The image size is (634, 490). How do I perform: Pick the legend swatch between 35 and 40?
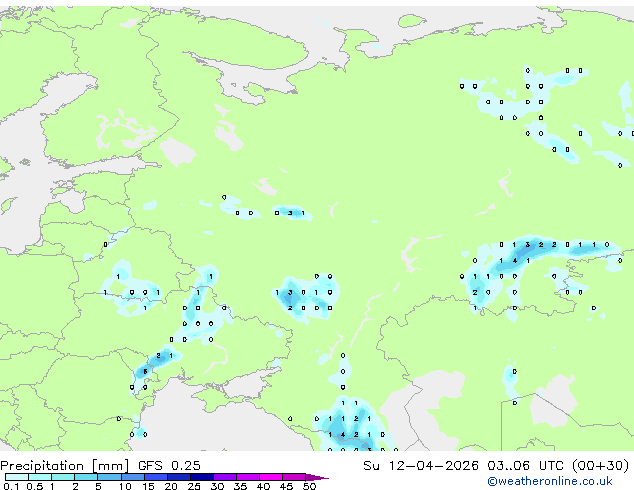pyautogui.click(x=247, y=477)
